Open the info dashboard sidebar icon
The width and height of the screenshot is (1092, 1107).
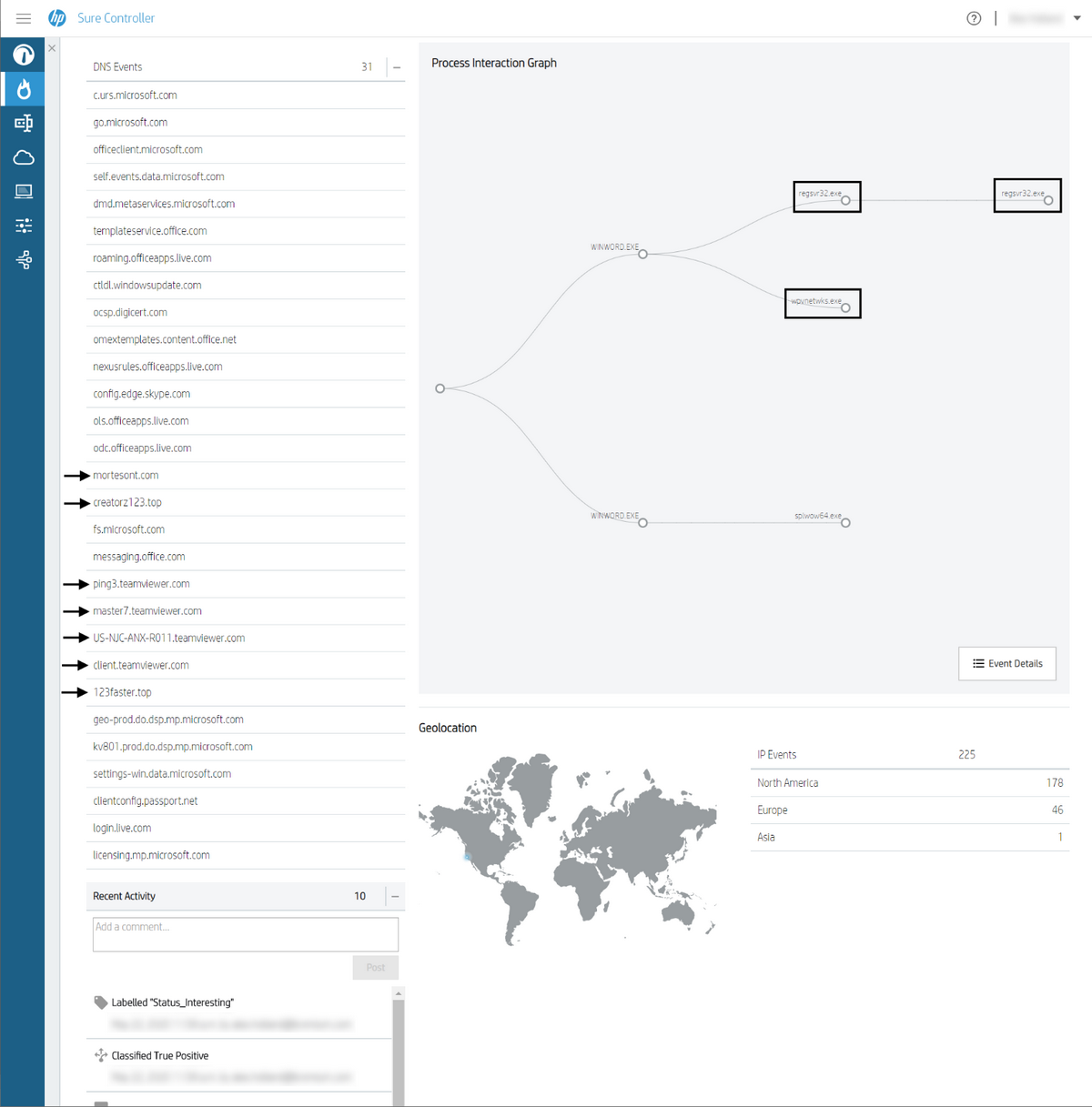tap(24, 55)
